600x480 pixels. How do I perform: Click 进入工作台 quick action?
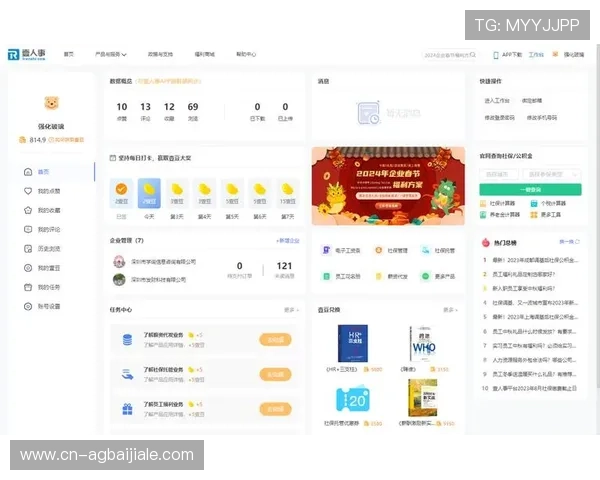497,101
